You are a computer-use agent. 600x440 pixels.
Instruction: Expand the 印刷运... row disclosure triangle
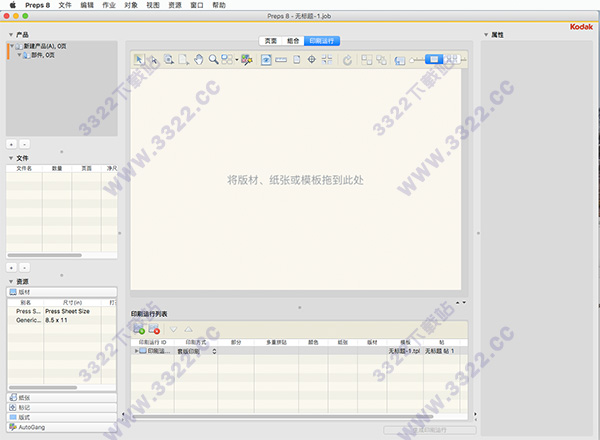tap(136, 351)
